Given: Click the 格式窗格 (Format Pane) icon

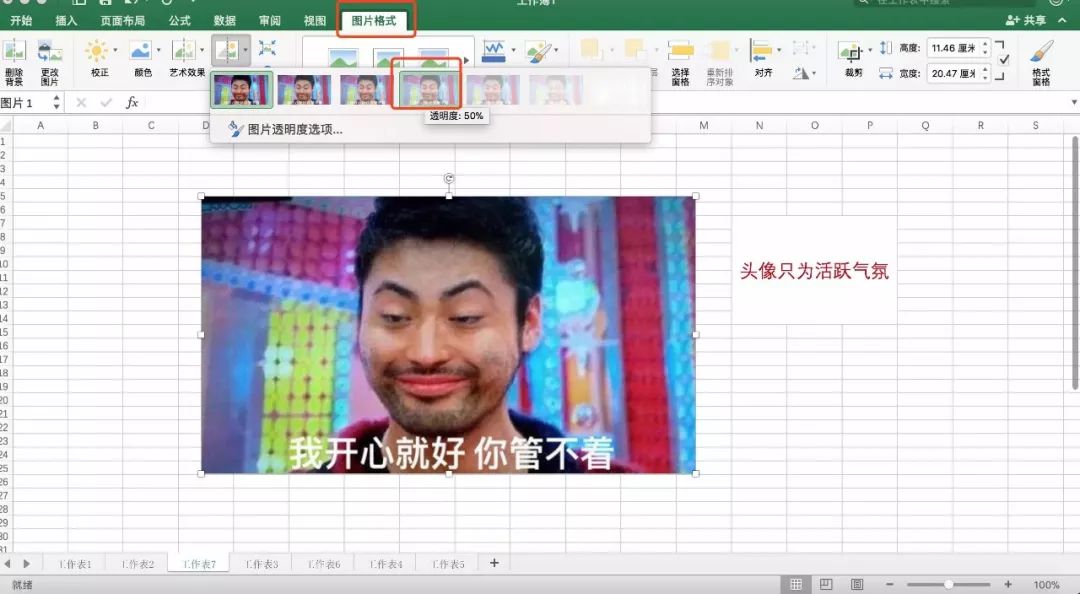Looking at the screenshot, I should pos(1040,63).
